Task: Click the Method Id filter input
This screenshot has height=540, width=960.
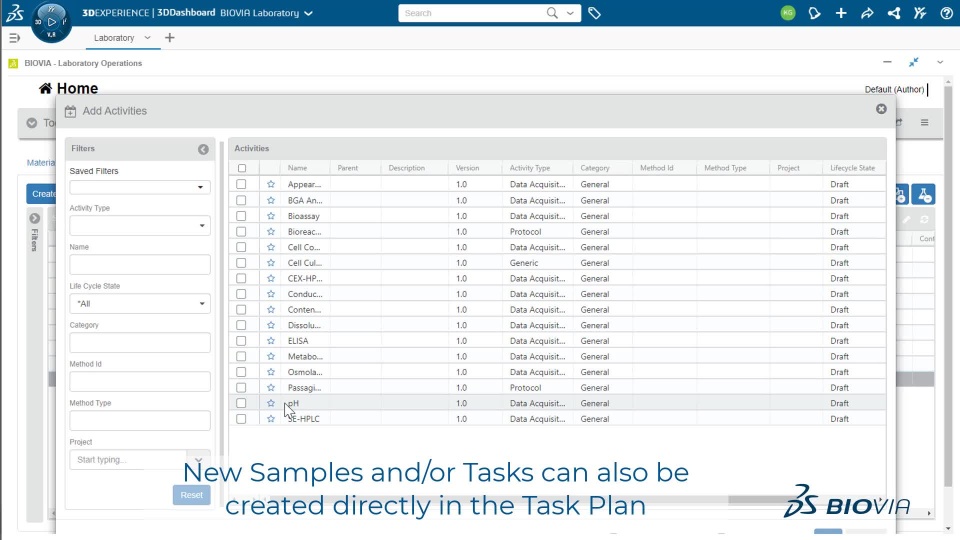Action: point(140,381)
